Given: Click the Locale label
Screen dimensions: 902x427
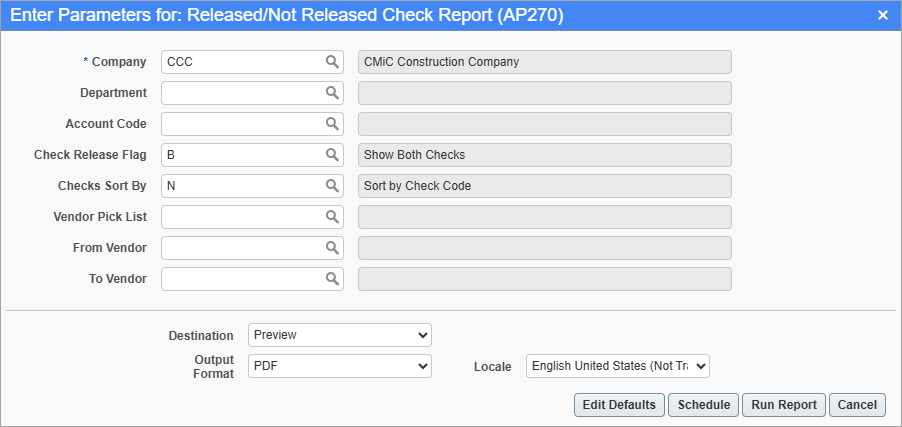Looking at the screenshot, I should point(492,367).
